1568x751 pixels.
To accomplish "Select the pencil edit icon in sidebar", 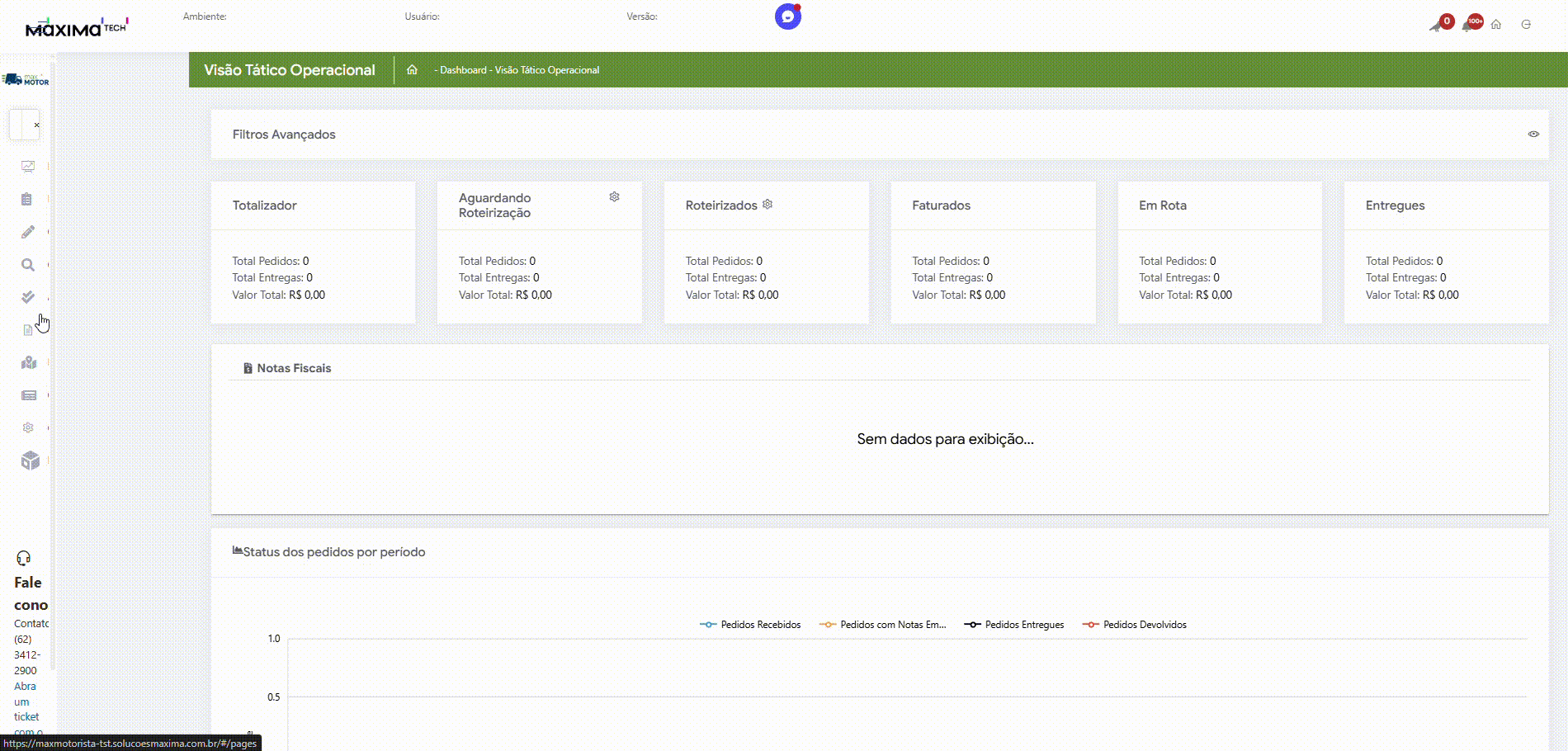I will point(28,232).
